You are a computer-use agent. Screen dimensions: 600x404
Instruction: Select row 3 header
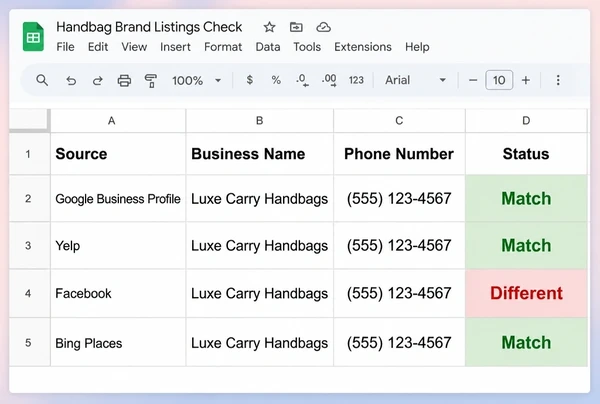pyautogui.click(x=29, y=246)
